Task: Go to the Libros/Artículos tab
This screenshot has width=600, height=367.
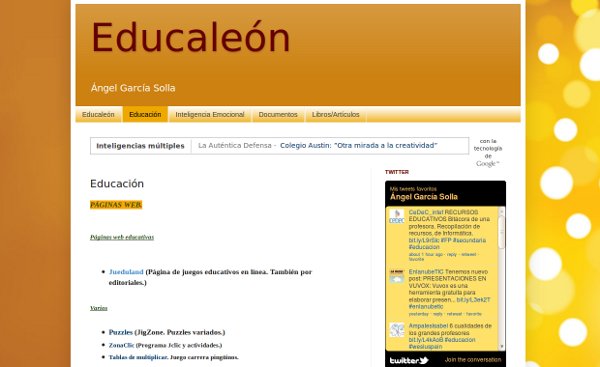Action: [x=335, y=114]
